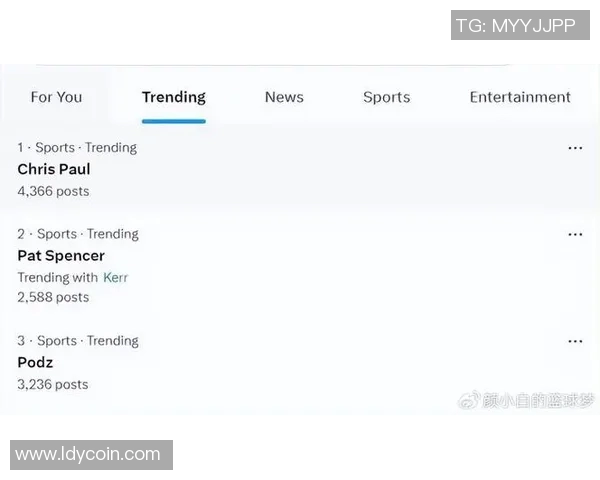Show the Entertainment tab
600x480 pixels.
520,97
